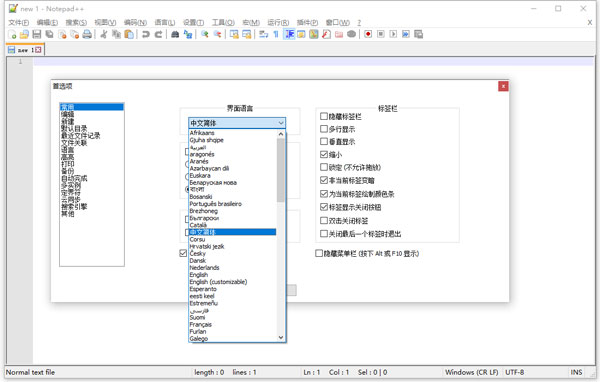
Task: Click the Save Recorded Macro icon
Action: click(419, 34)
